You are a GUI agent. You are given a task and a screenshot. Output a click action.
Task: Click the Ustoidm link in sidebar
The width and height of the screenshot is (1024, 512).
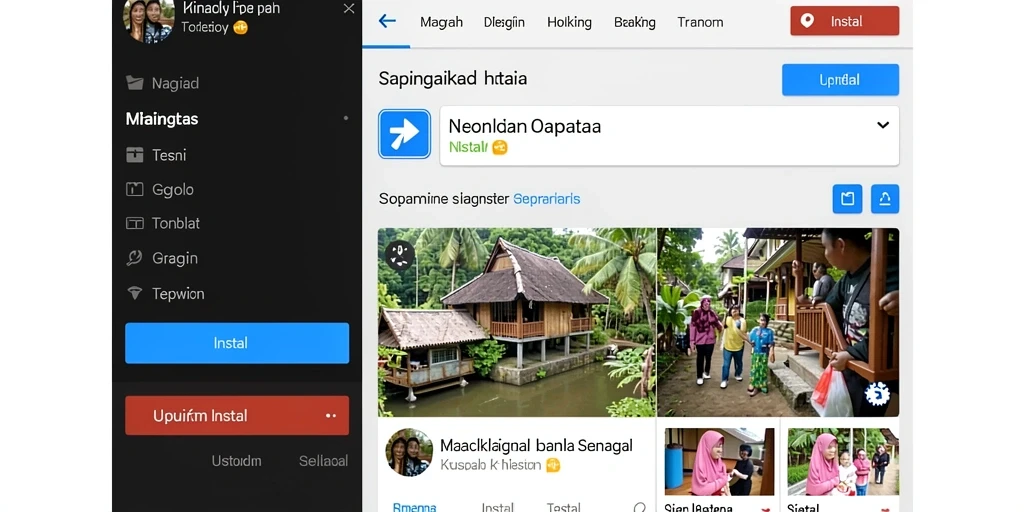236,461
